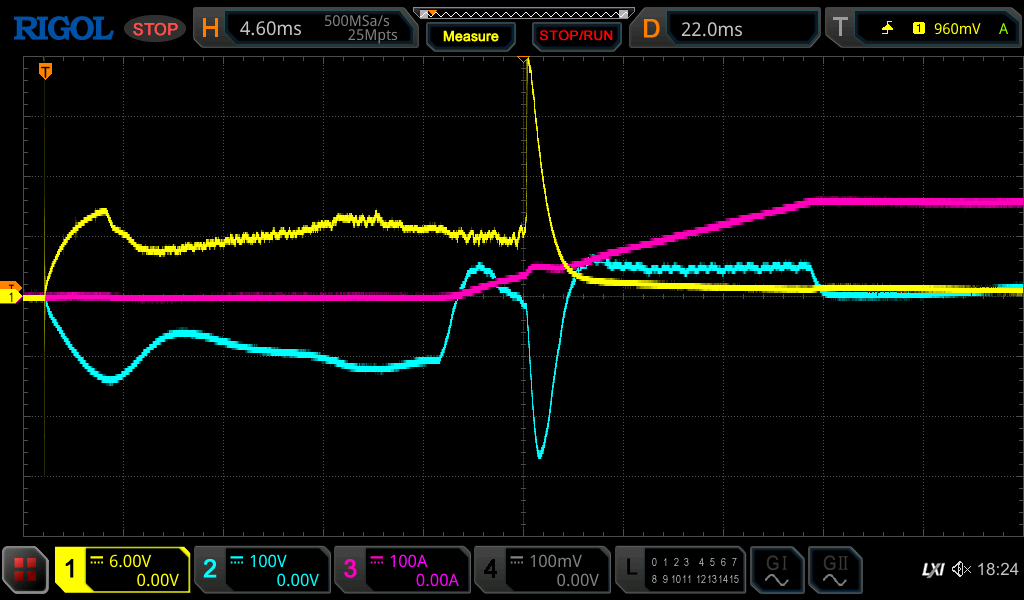This screenshot has width=1024, height=600.
Task: Open the Measure menu
Action: click(470, 36)
